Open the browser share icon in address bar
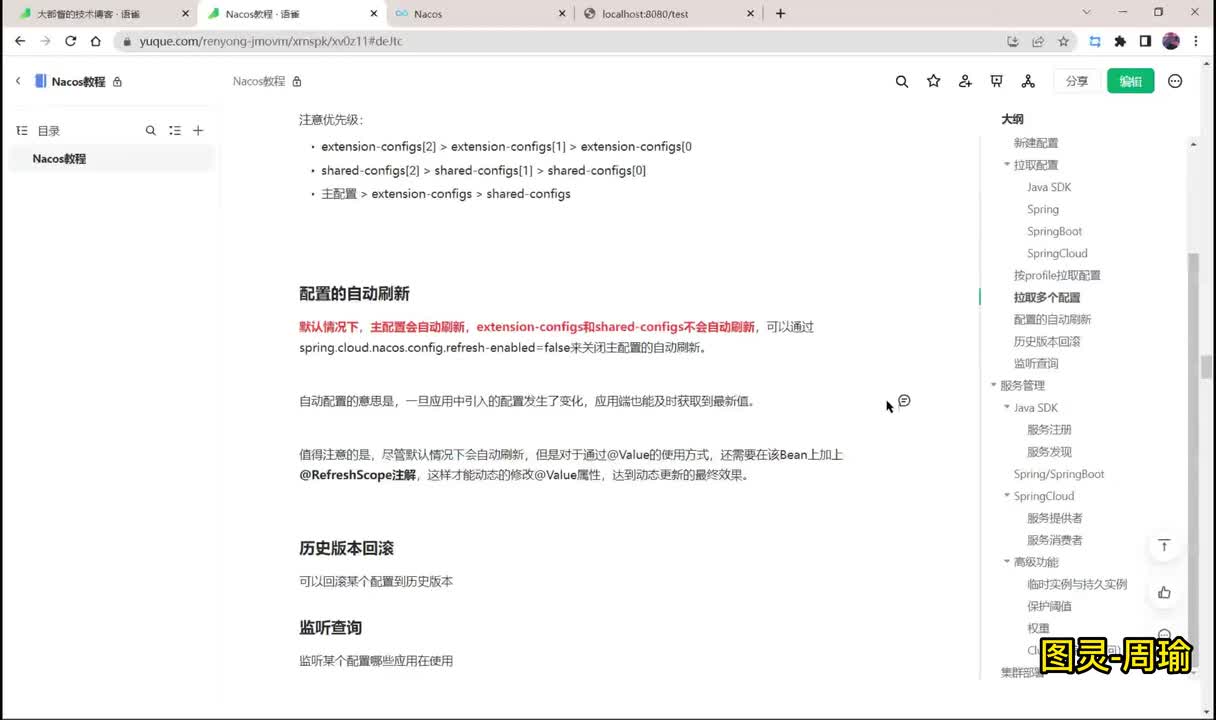 pos(1038,41)
